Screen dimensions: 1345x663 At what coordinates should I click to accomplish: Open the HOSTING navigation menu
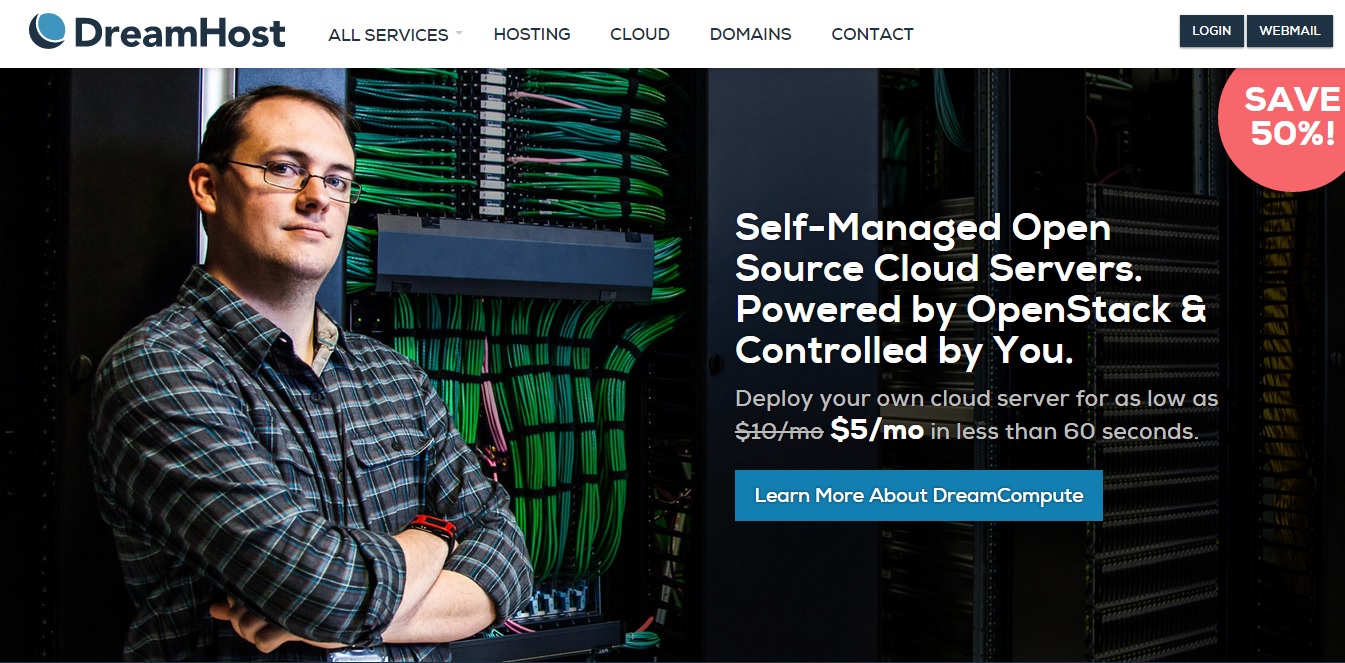(531, 34)
